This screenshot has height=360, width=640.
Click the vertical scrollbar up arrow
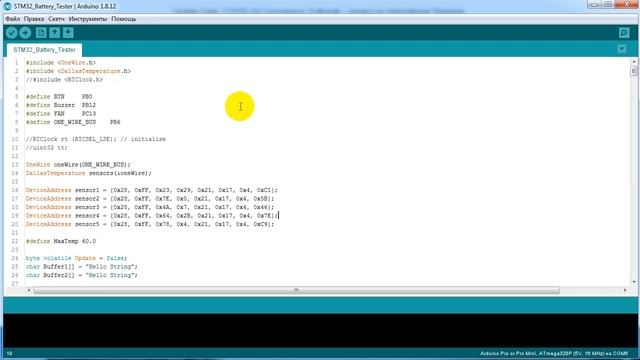[x=633, y=61]
